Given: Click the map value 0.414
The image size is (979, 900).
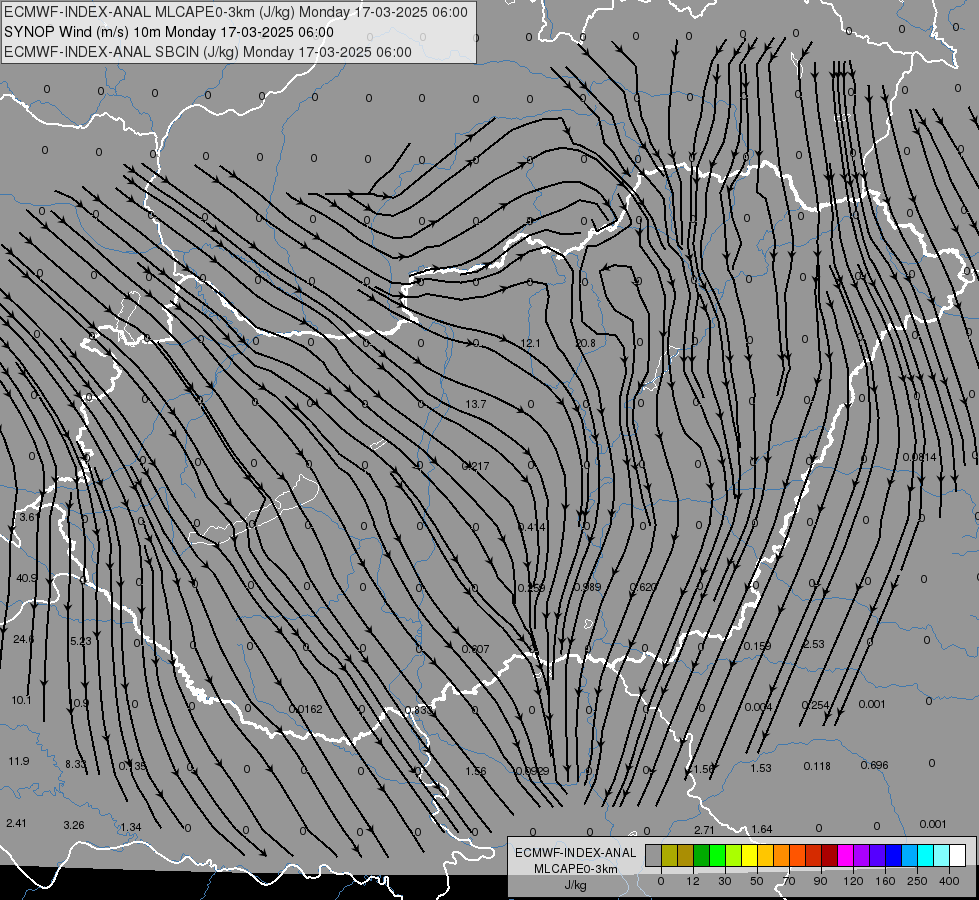Looking at the screenshot, I should [x=532, y=527].
